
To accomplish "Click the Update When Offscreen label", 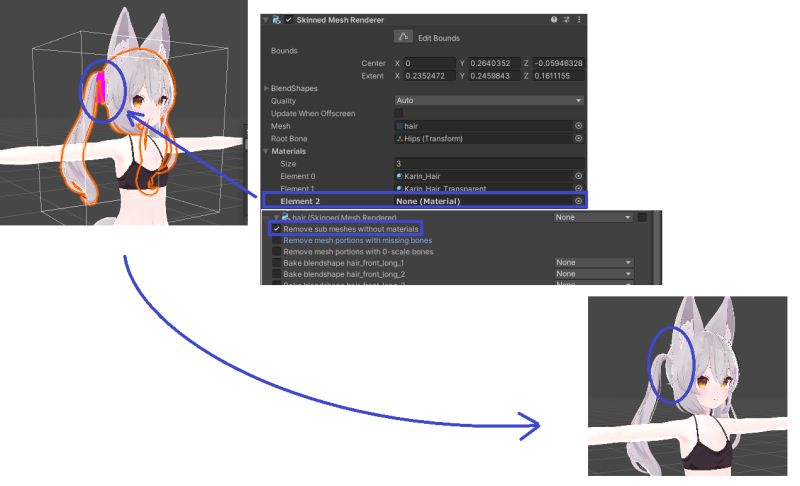I will coord(313,113).
